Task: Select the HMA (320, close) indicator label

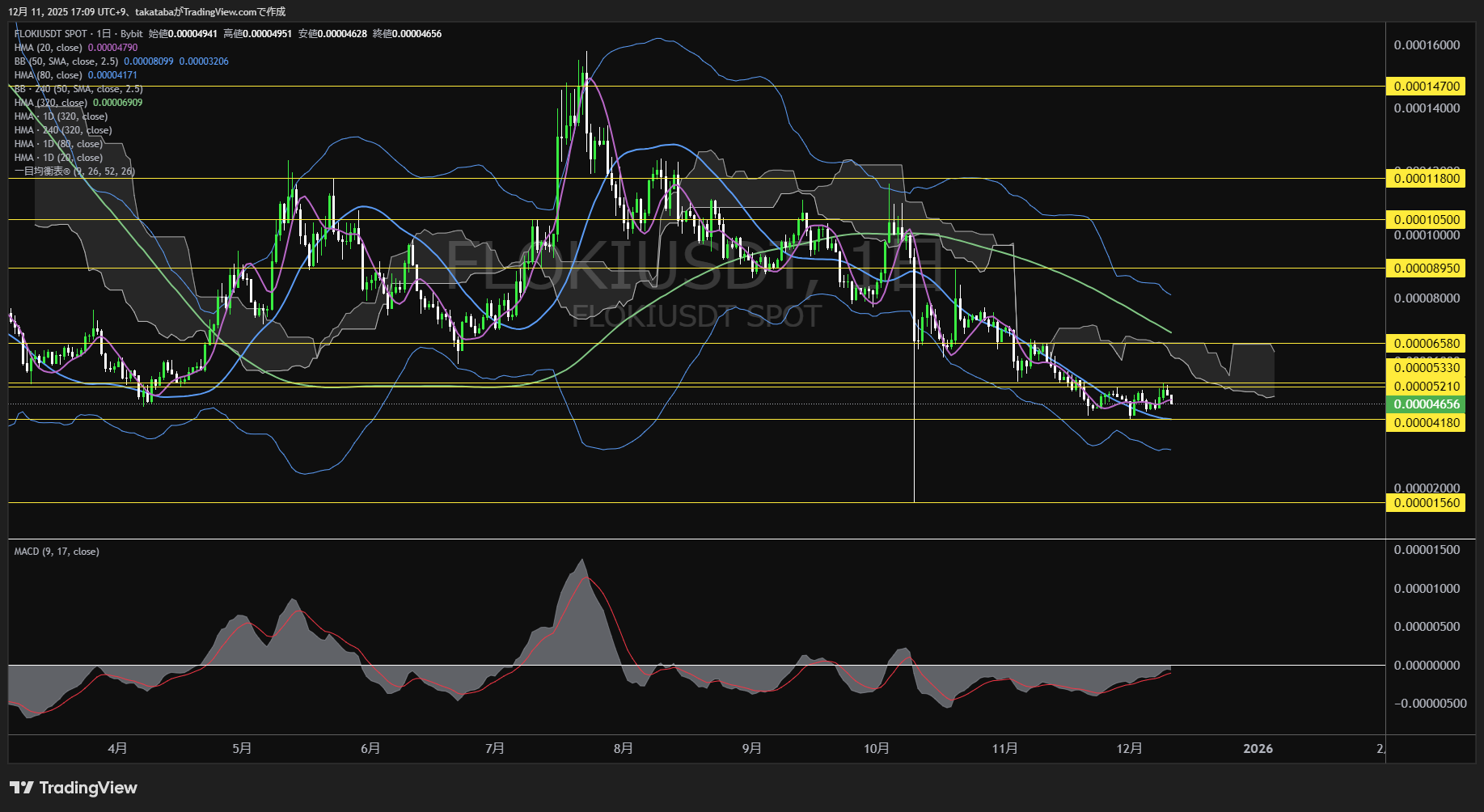Action: click(x=51, y=103)
